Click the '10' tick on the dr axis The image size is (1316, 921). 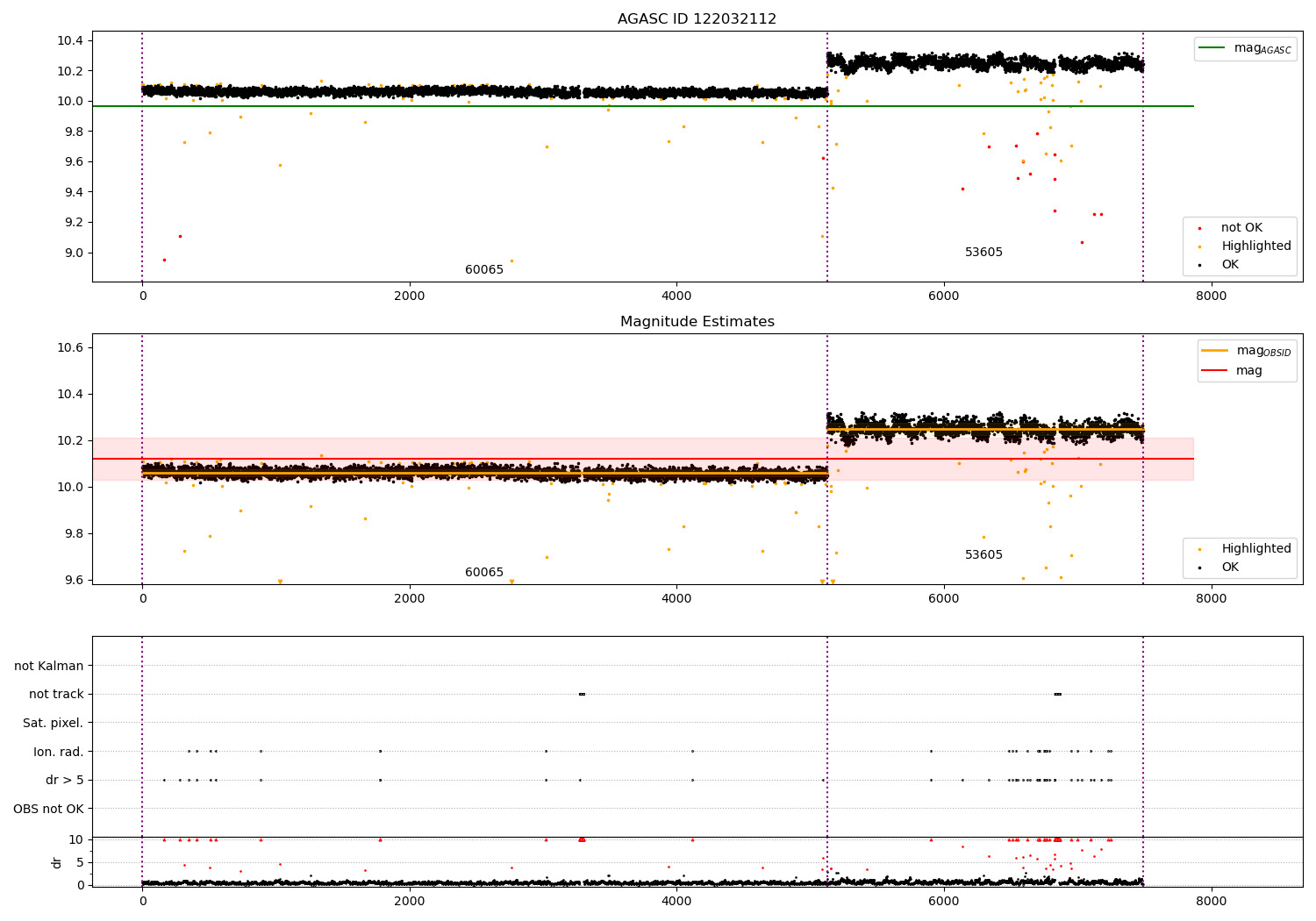[76, 839]
